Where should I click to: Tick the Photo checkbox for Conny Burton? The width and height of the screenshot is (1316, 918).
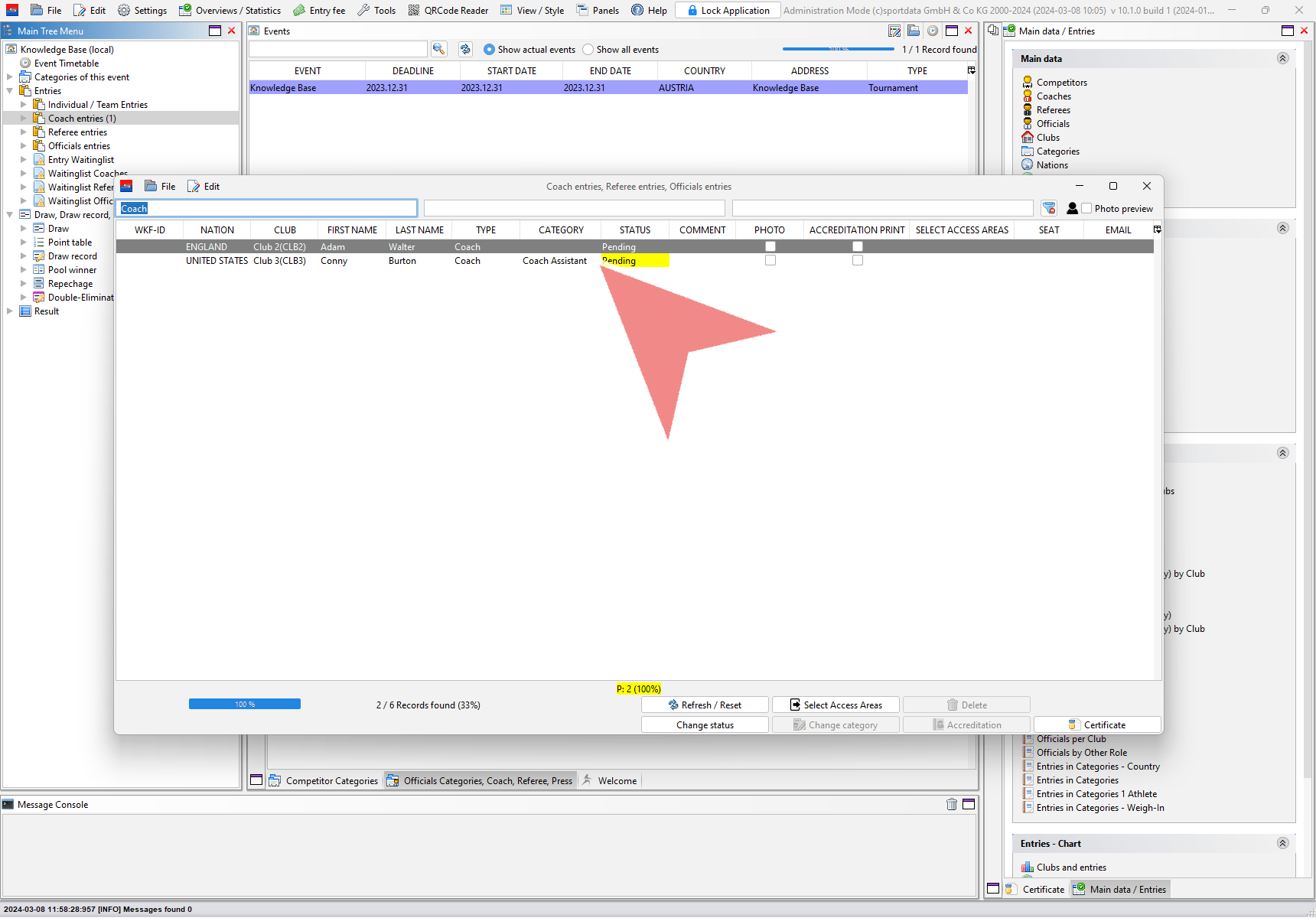point(770,261)
